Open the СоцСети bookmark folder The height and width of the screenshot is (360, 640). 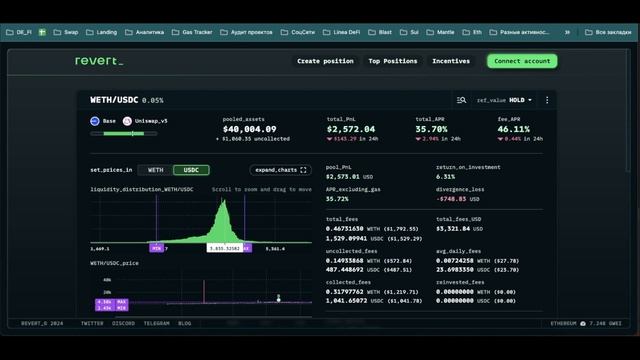click(x=298, y=32)
